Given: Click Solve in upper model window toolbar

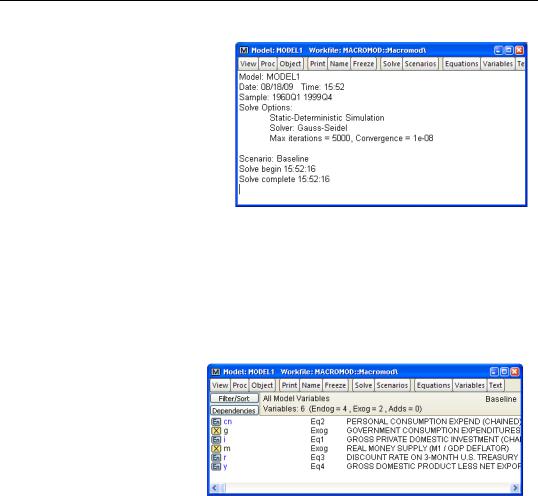Looking at the screenshot, I should (391, 64).
